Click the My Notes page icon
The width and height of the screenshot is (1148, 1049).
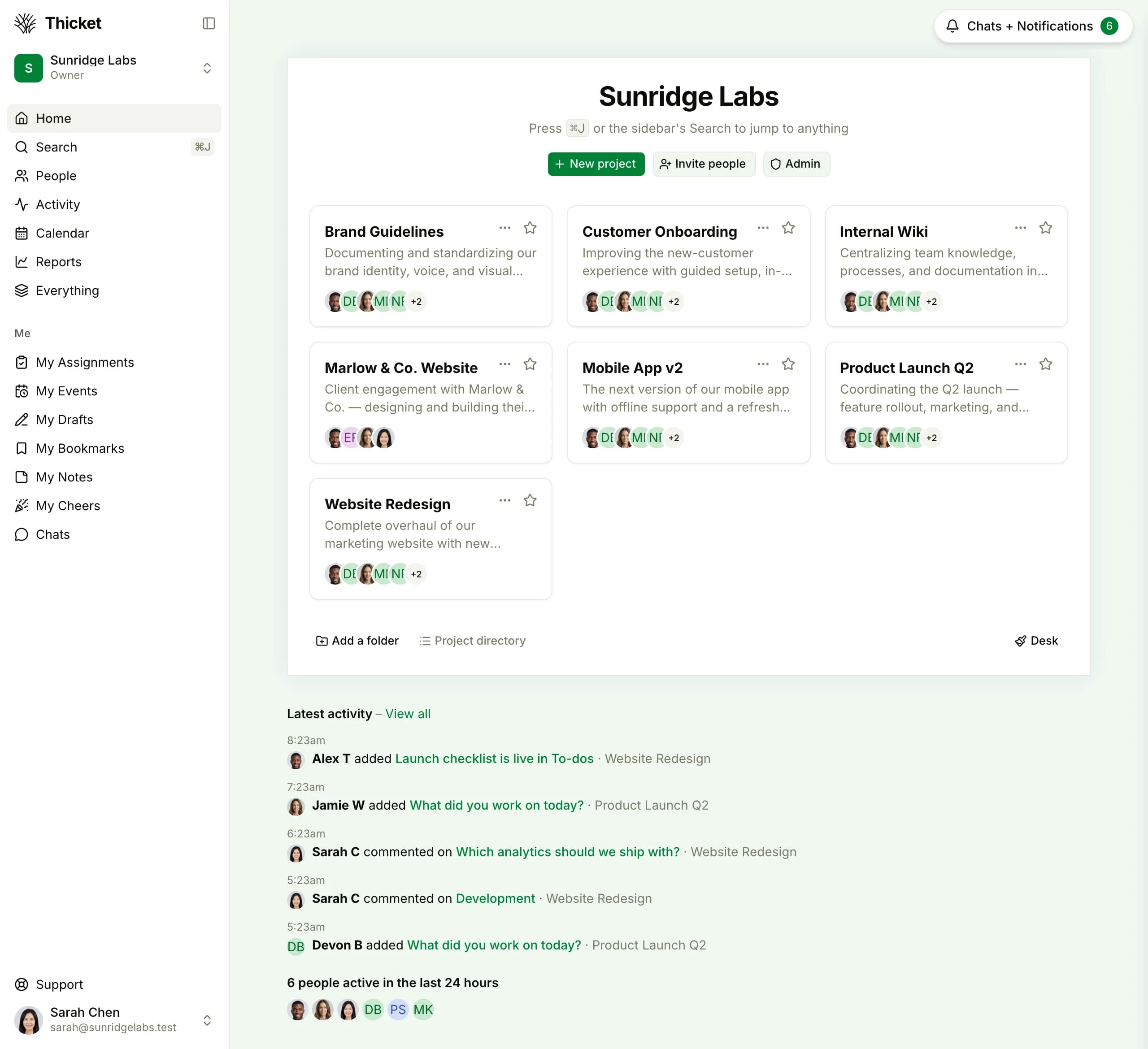tap(22, 477)
